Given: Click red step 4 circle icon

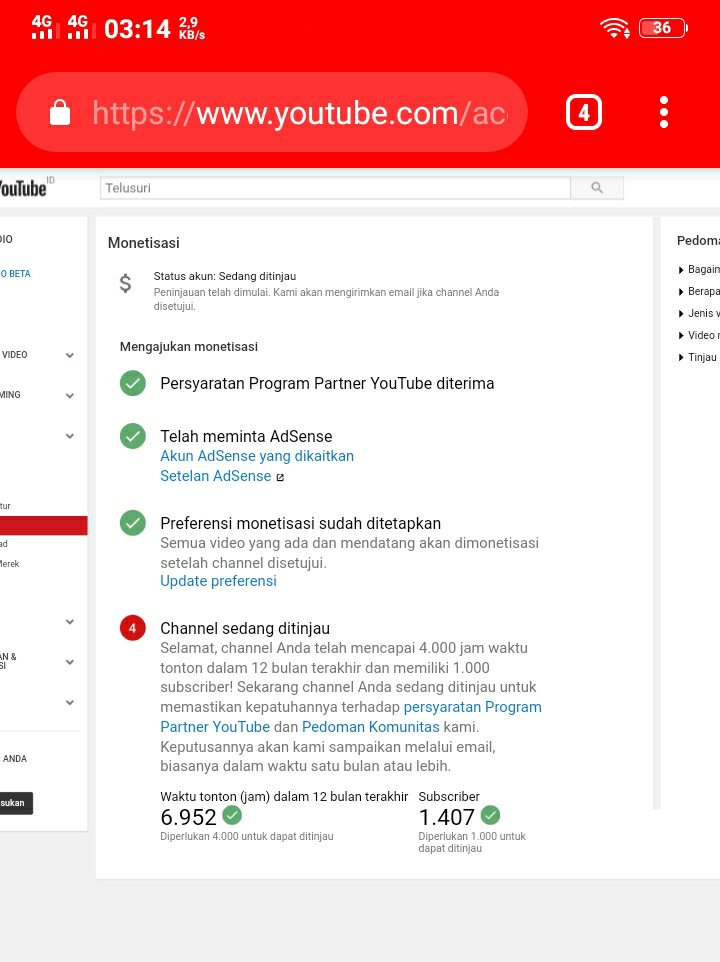Looking at the screenshot, I should pos(132,628).
